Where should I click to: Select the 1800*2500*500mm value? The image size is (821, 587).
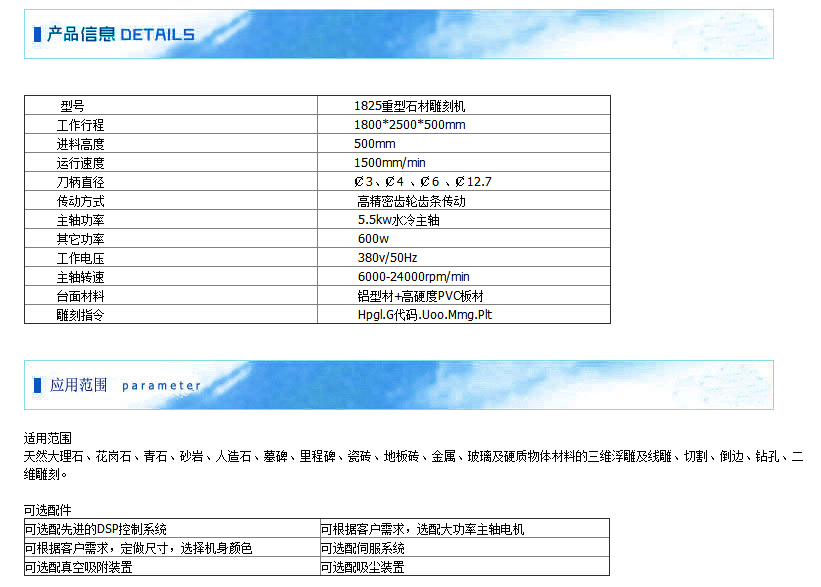[409, 125]
